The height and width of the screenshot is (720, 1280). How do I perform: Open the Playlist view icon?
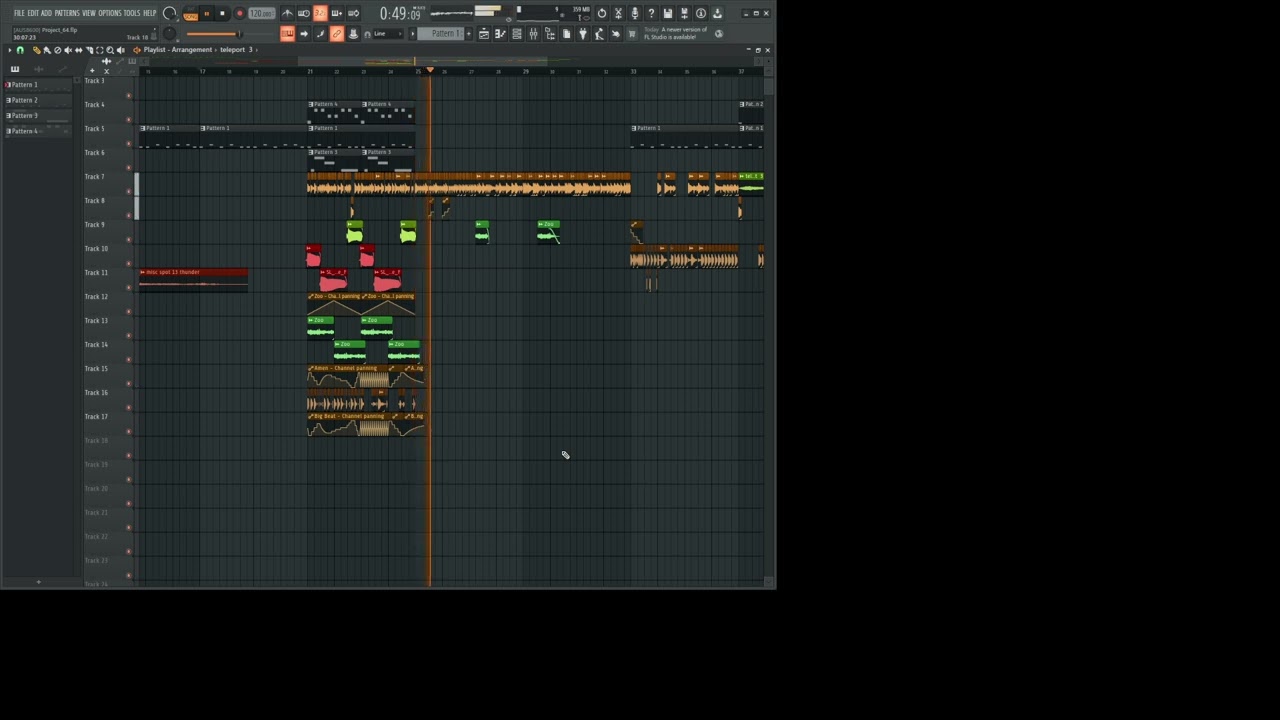[x=484, y=34]
